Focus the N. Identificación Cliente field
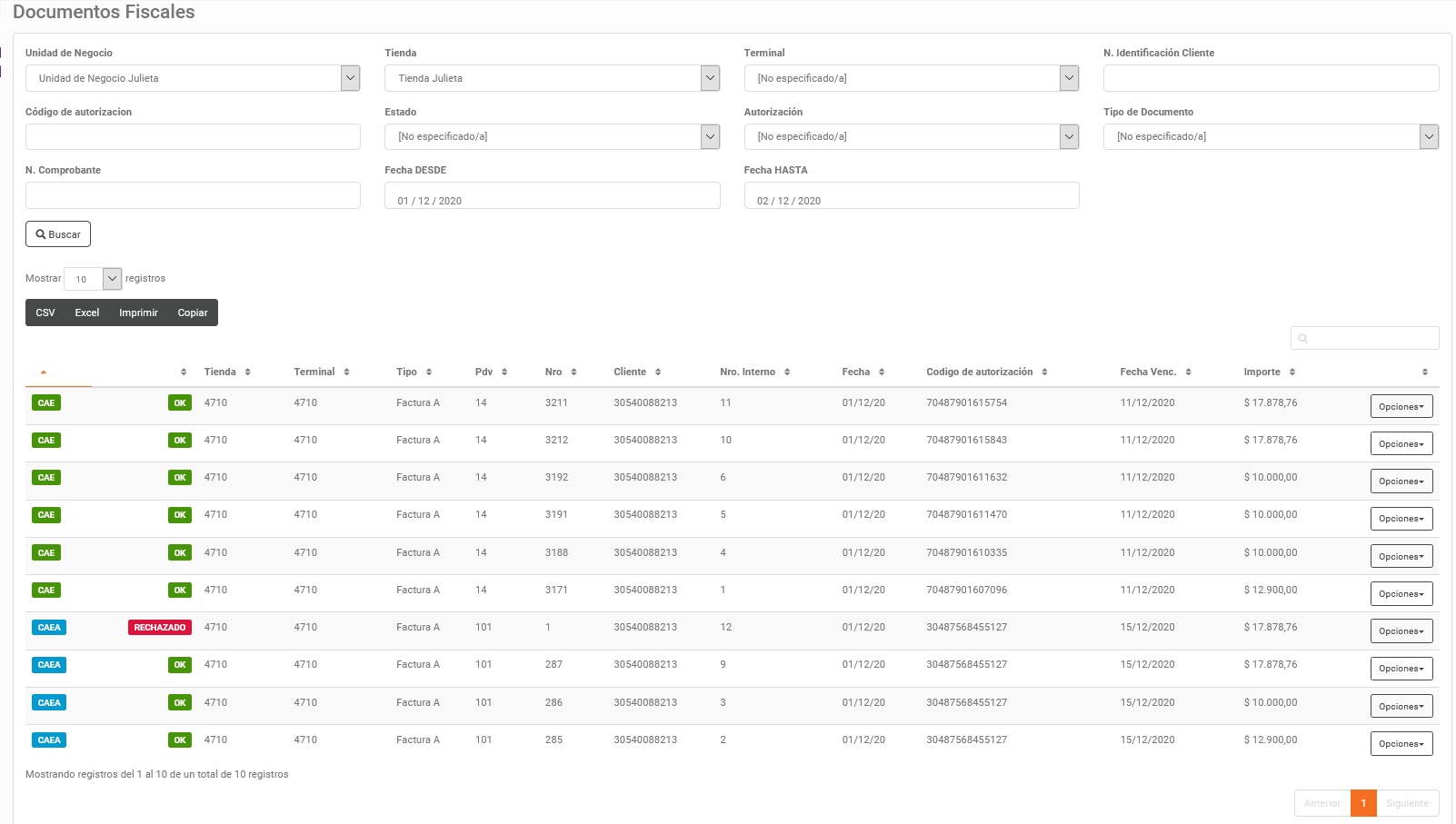This screenshot has width=1456, height=824. point(1271,78)
